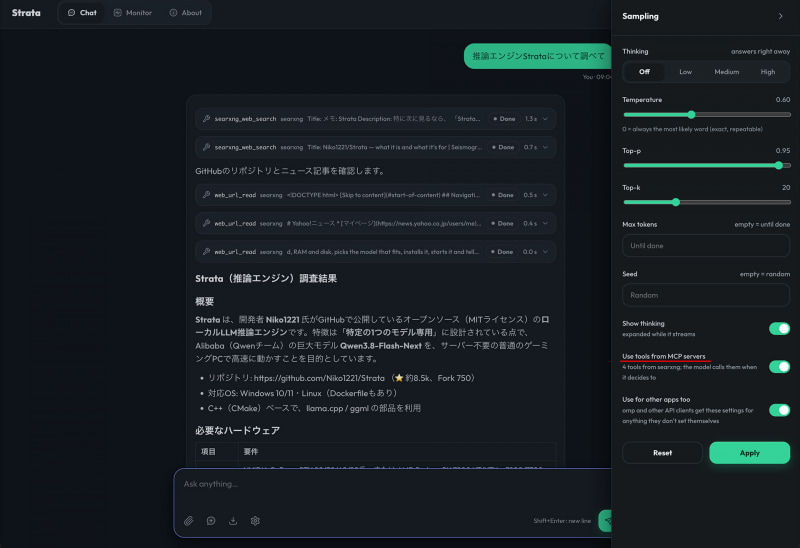
Task: Click the wrench icon on the 0.5 s web_url_read row
Action: pyautogui.click(x=206, y=195)
